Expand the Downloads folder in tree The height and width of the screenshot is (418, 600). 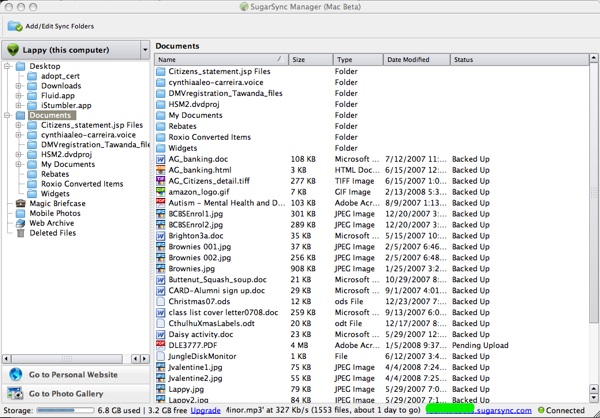(x=20, y=86)
